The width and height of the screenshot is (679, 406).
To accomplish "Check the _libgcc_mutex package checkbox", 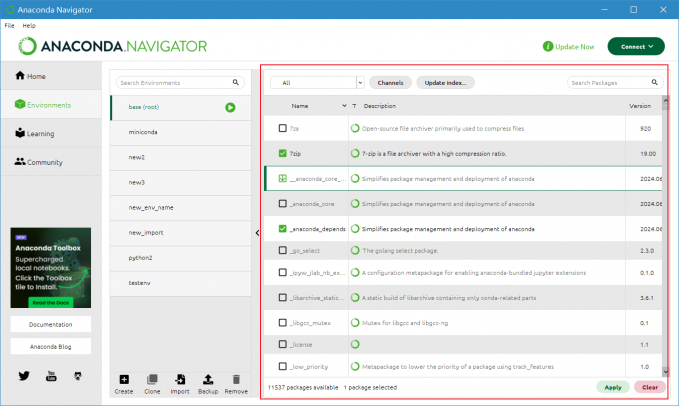I will pos(283,322).
